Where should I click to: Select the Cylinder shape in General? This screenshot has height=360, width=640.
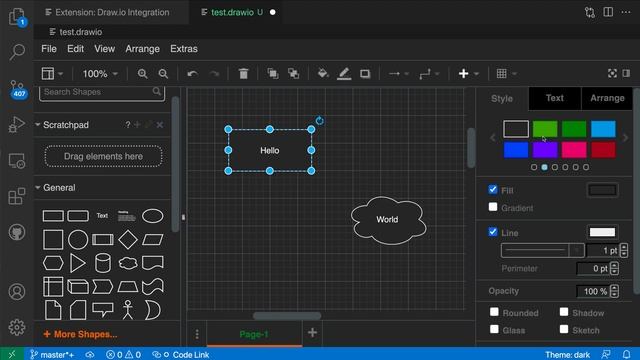point(103,263)
